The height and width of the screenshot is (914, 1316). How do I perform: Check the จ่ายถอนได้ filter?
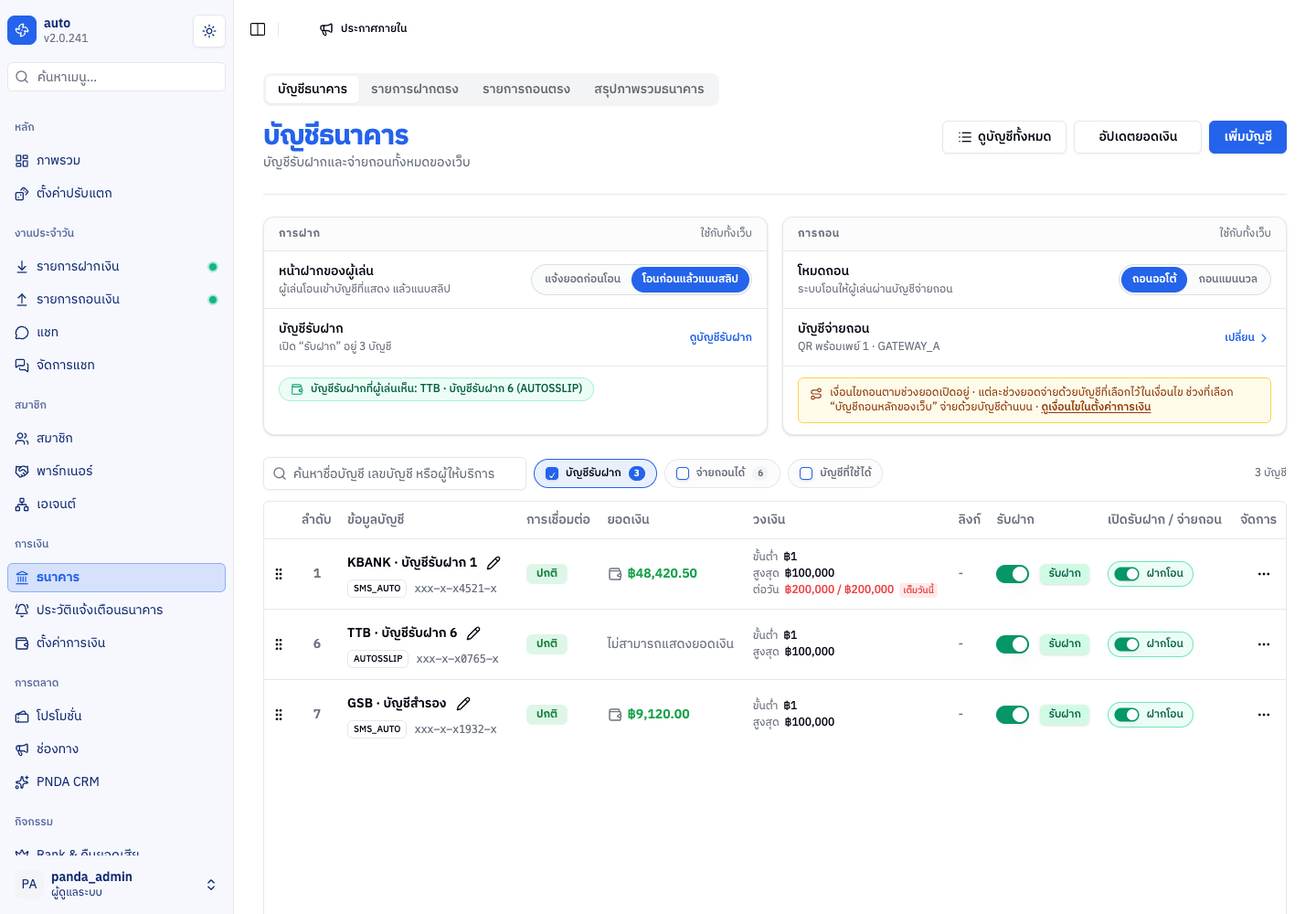[x=682, y=473]
